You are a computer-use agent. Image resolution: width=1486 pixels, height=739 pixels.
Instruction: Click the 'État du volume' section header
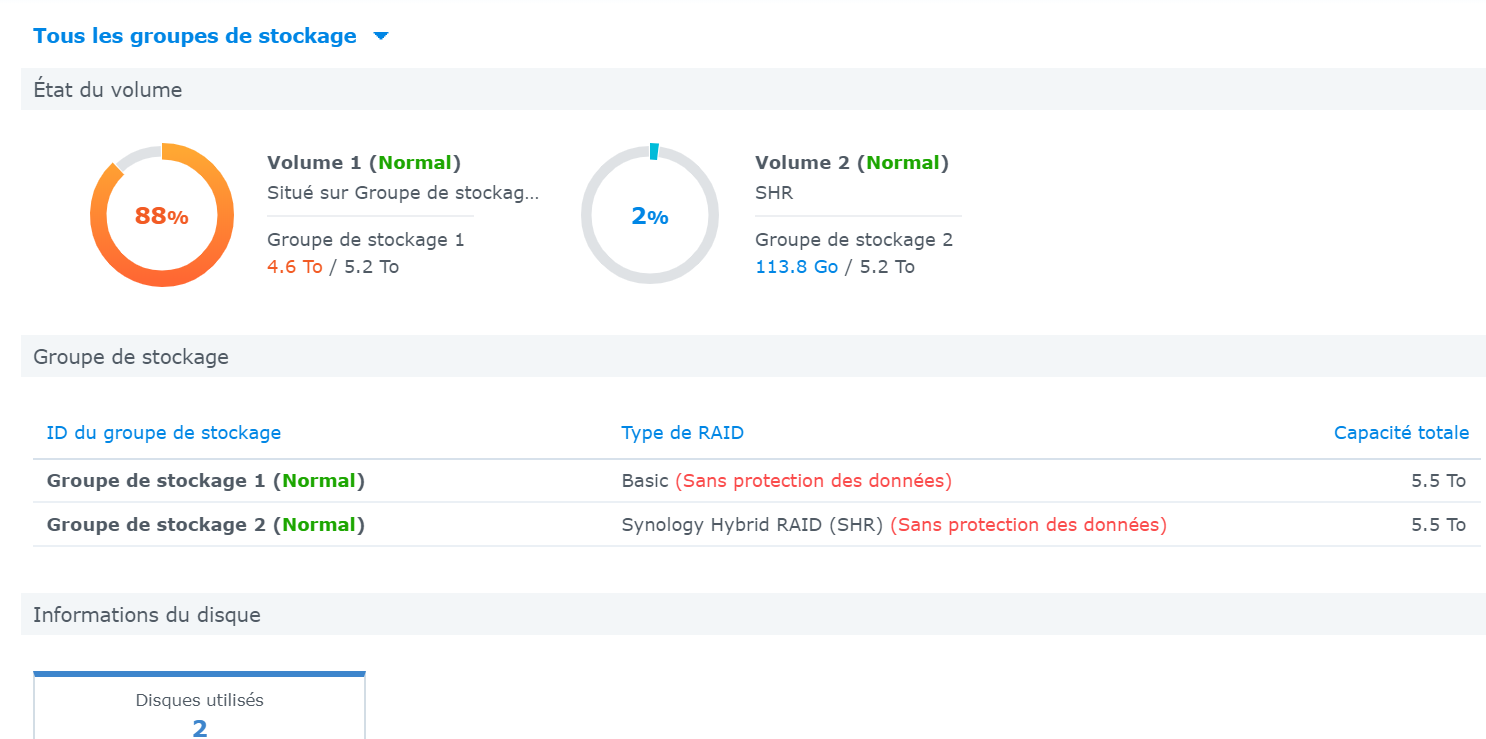pyautogui.click(x=108, y=90)
